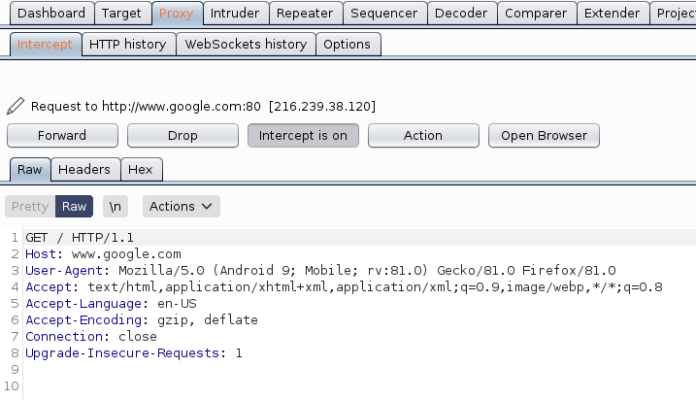Switch to the Hex view tab

(x=140, y=170)
